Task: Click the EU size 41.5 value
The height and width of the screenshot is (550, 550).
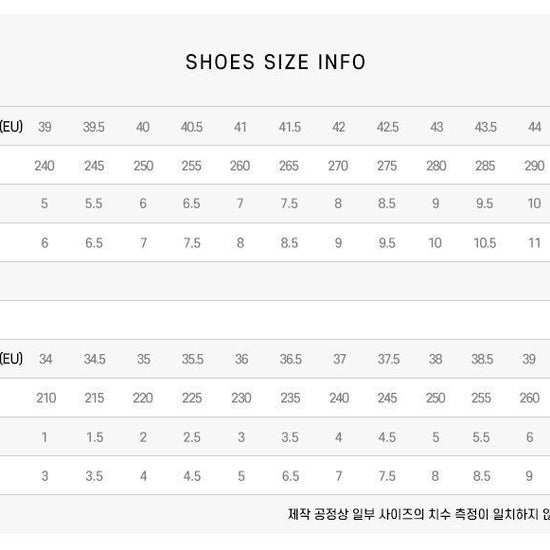Action: tap(289, 127)
